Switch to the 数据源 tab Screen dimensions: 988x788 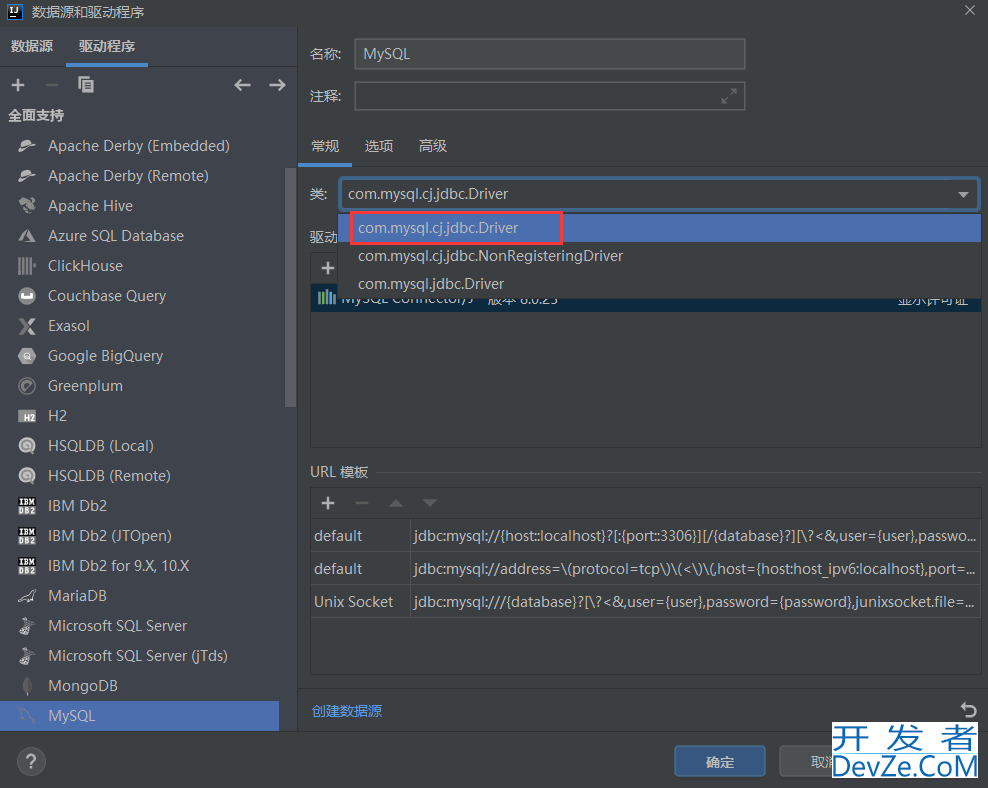[x=32, y=46]
